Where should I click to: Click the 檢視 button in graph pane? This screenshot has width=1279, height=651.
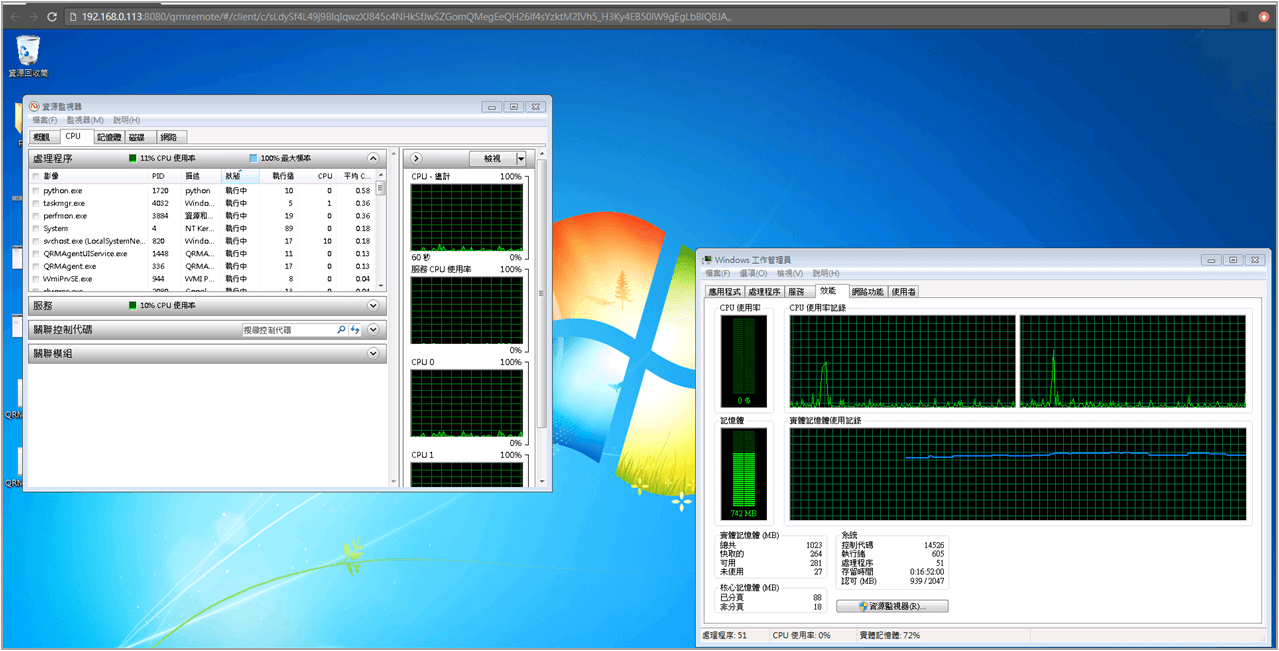[x=492, y=158]
